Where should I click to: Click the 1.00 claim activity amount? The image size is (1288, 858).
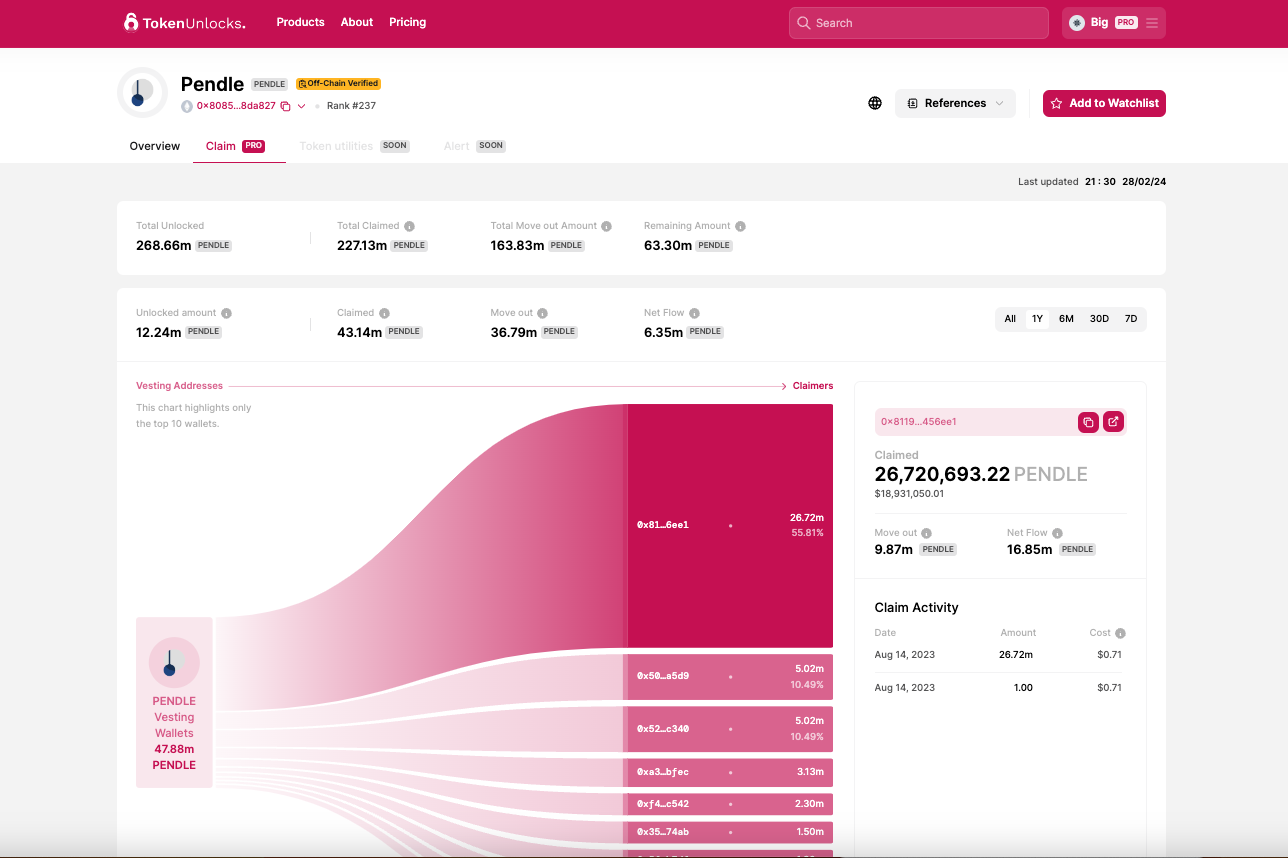(1023, 688)
